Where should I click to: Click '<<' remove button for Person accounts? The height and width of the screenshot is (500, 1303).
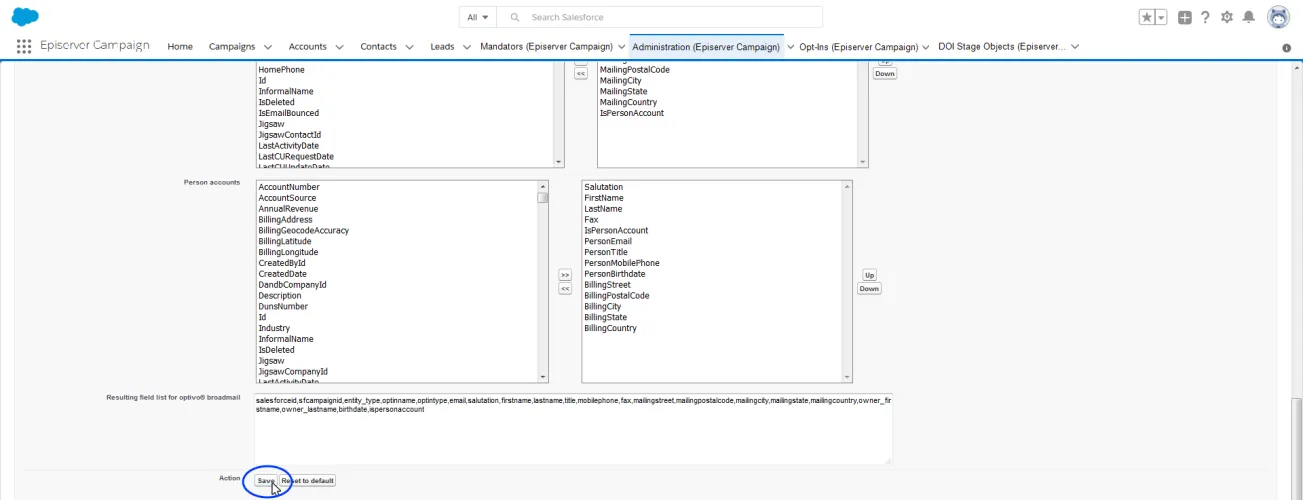[x=565, y=289]
